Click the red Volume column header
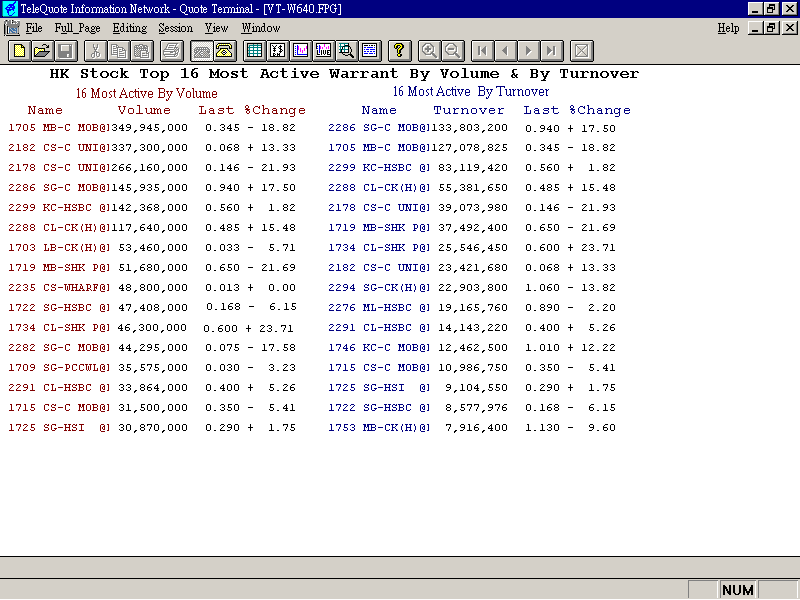Image resolution: width=800 pixels, height=600 pixels. click(x=144, y=110)
